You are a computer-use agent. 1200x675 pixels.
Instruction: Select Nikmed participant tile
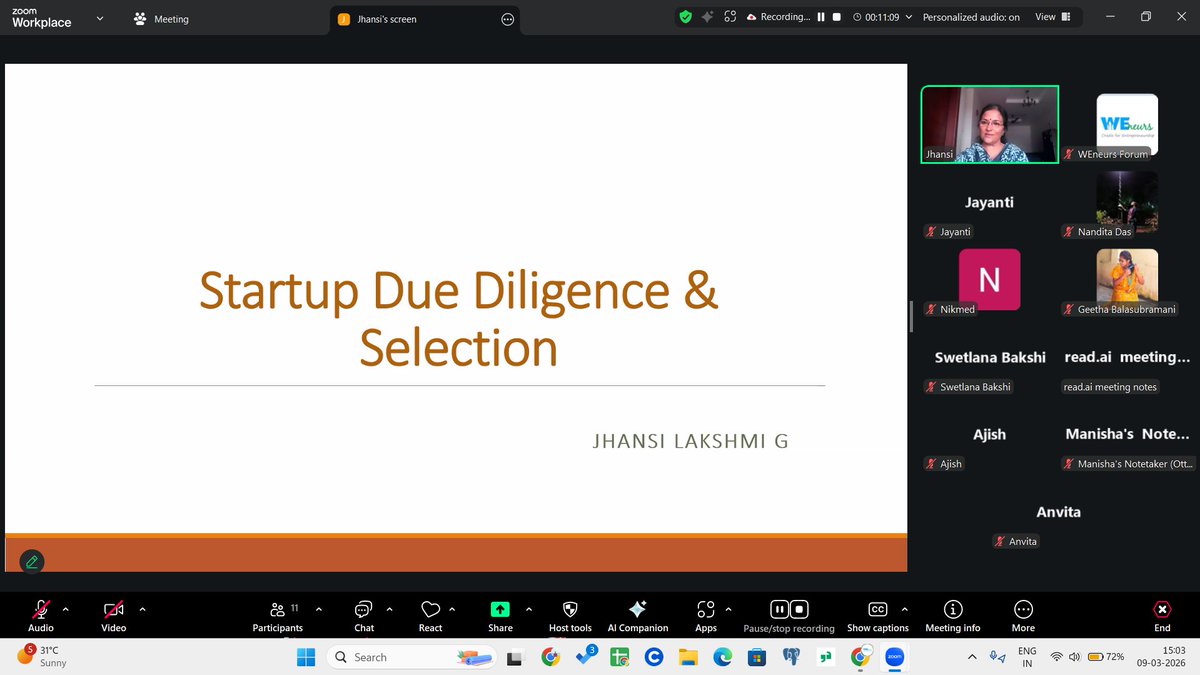pyautogui.click(x=989, y=280)
